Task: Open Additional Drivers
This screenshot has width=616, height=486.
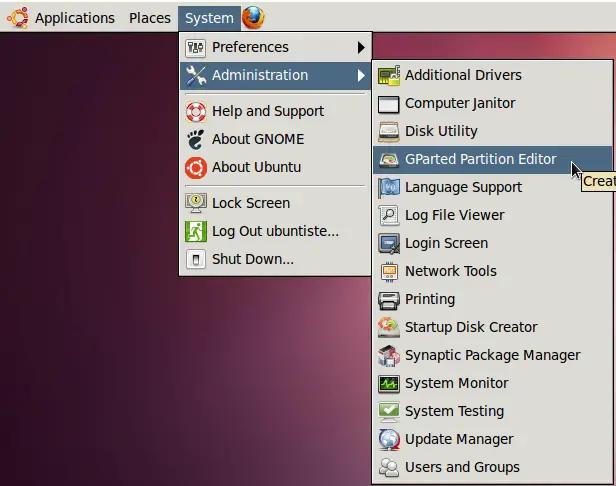Action: click(x=493, y=75)
